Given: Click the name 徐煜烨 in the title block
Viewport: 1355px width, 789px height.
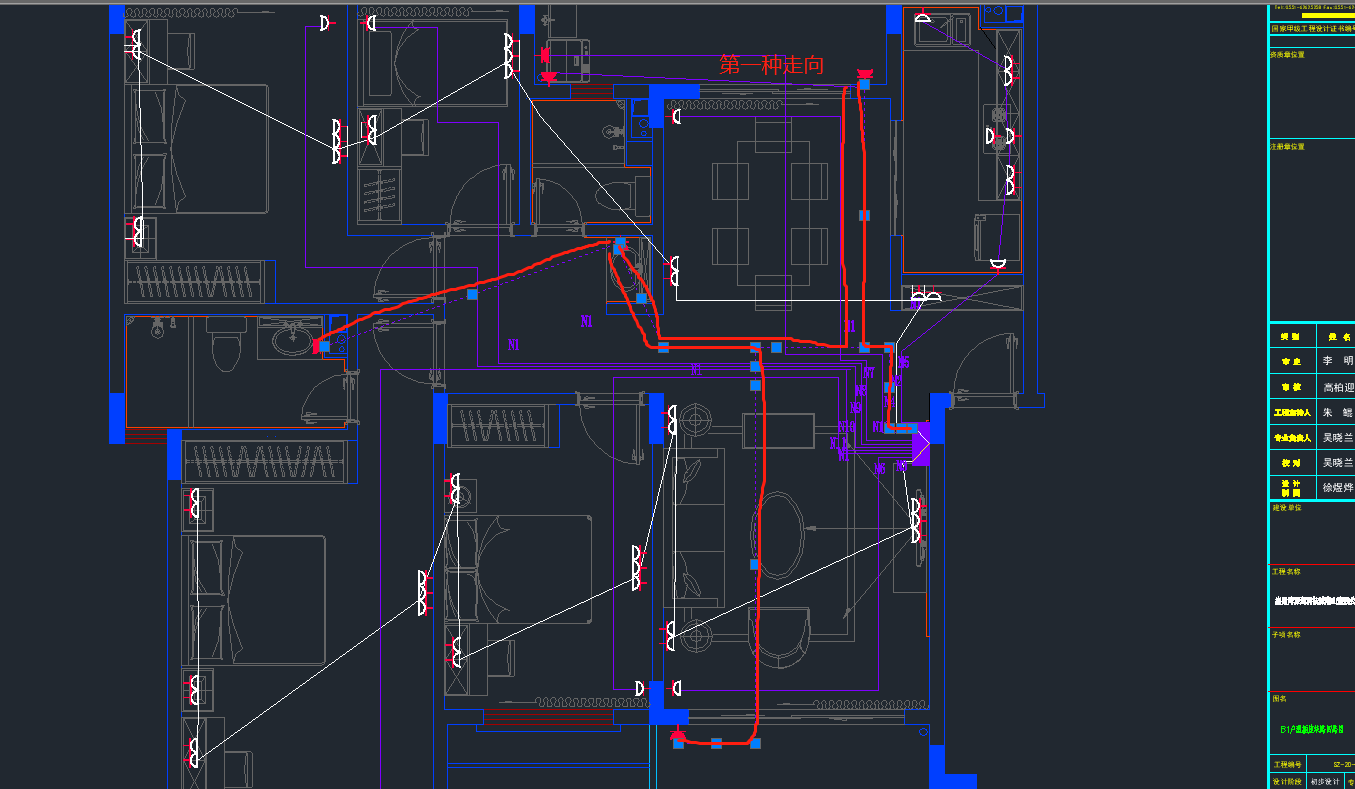Looking at the screenshot, I should [1338, 488].
